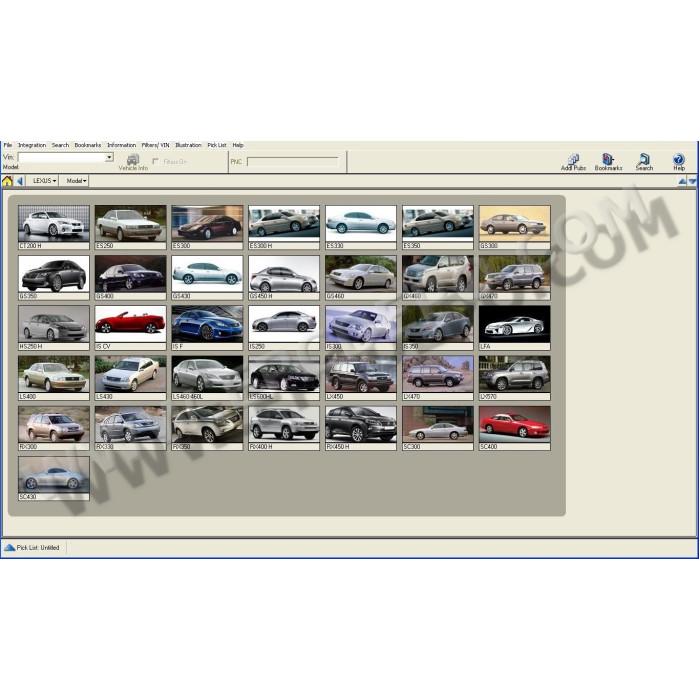Viewport: 700px width, 700px height.
Task: Select the IS250 model thumbnail
Action: point(284,328)
